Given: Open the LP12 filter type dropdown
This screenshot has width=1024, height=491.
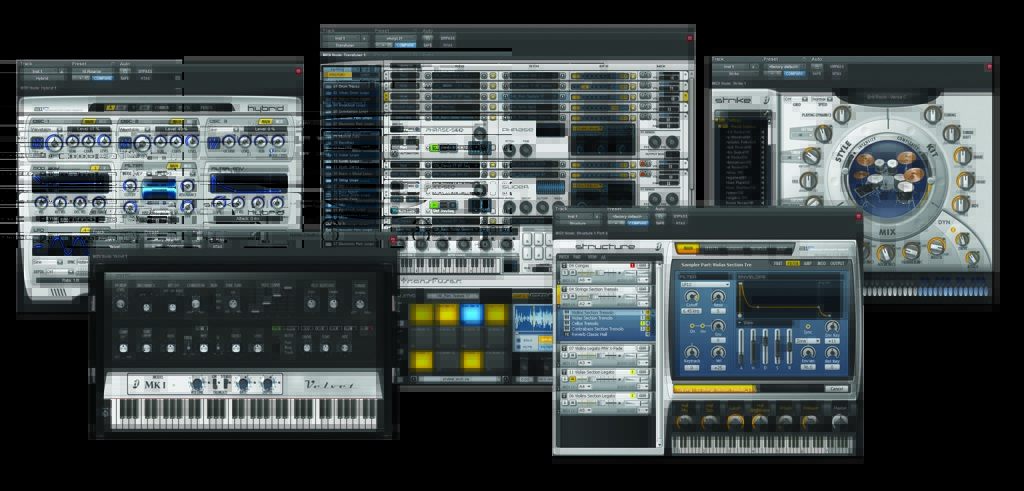Looking at the screenshot, I should click(702, 284).
